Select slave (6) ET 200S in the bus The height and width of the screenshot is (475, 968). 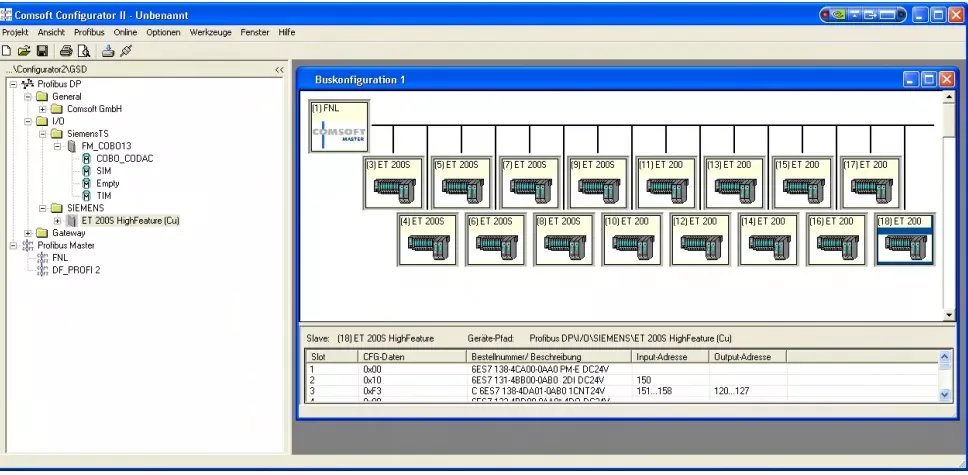click(496, 240)
